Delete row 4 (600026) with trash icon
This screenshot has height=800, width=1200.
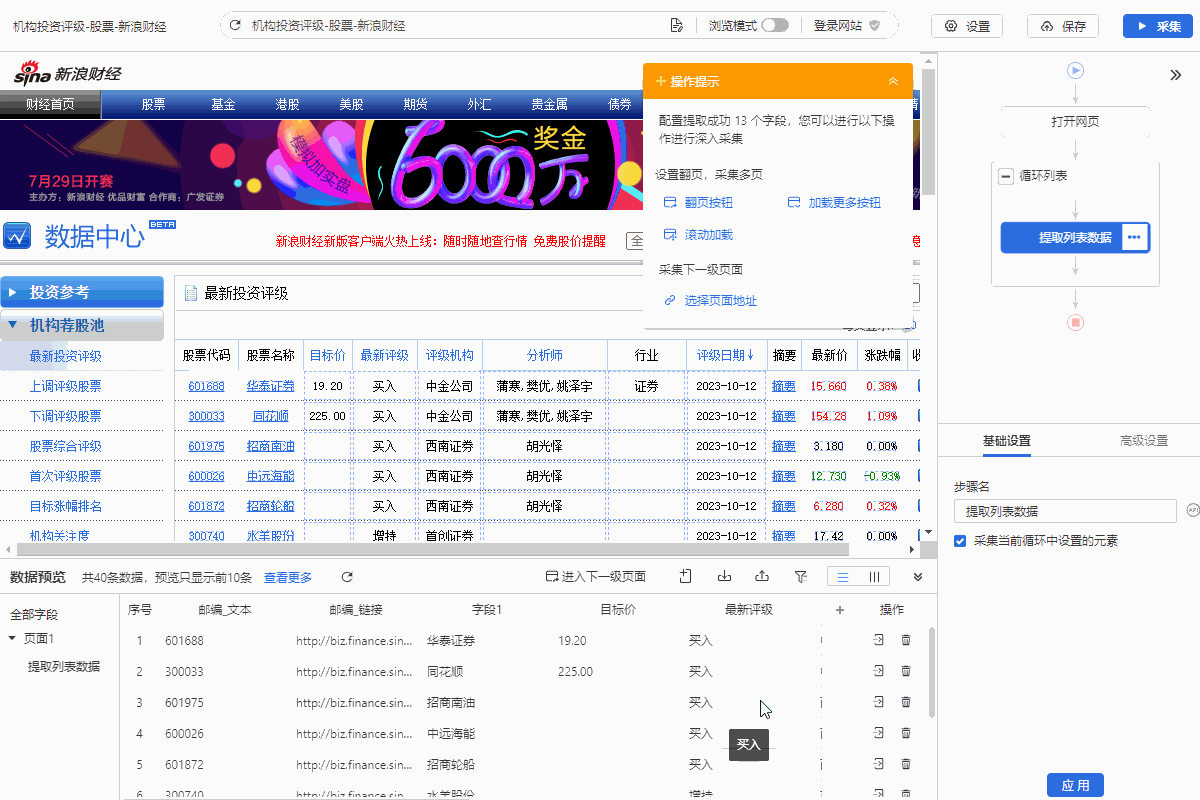[906, 733]
